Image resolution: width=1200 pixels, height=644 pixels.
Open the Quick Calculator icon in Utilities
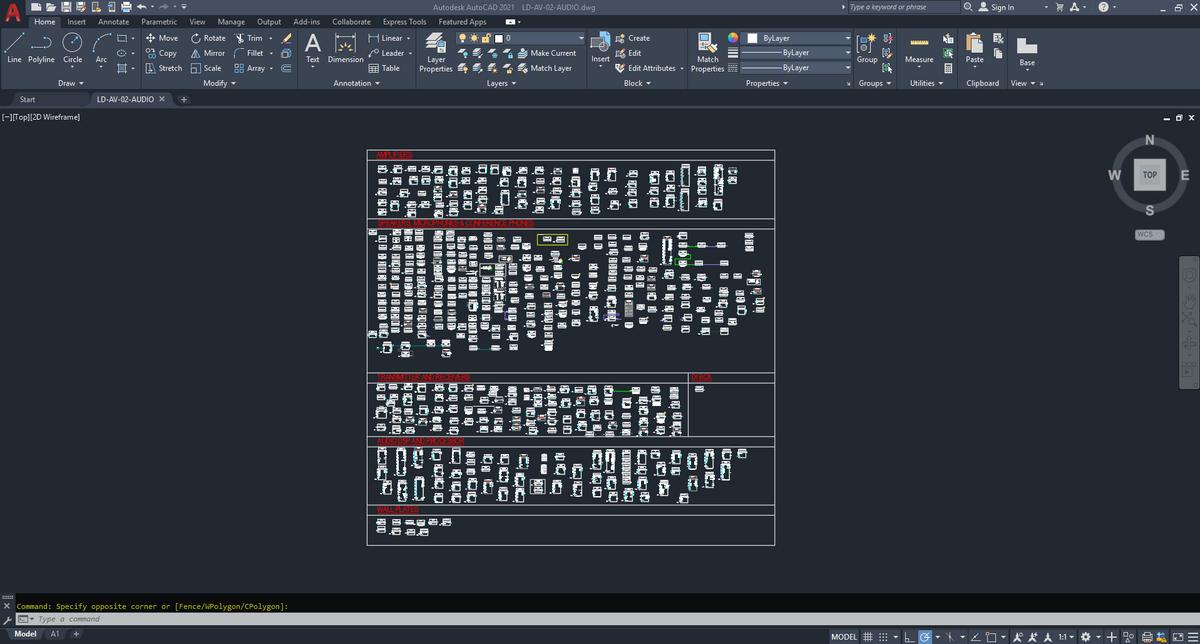tap(948, 68)
